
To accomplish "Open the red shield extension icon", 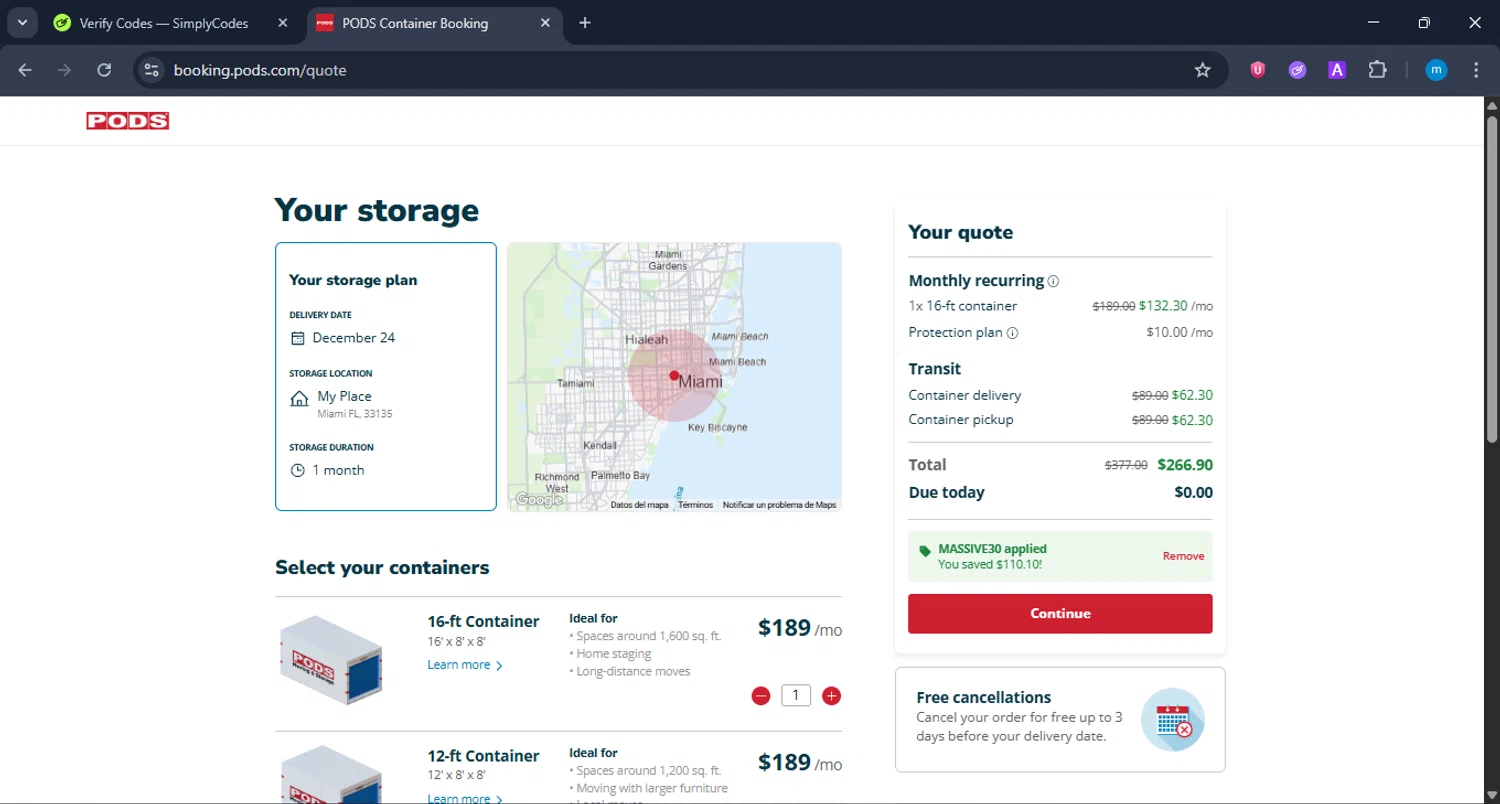I will click(1257, 70).
